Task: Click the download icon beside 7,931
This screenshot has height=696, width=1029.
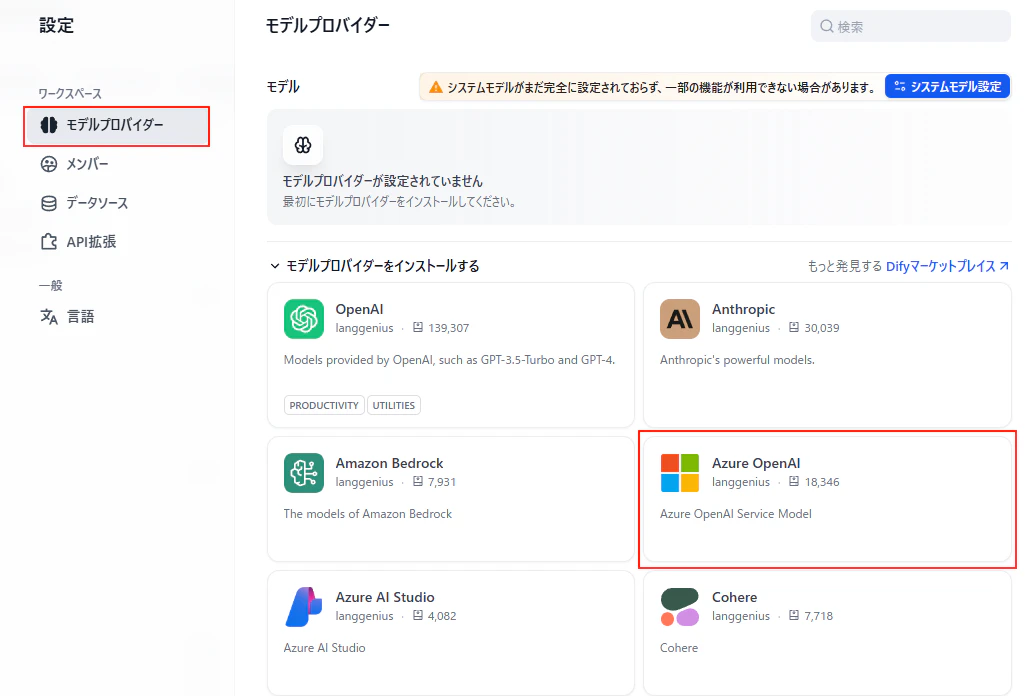Action: point(418,481)
